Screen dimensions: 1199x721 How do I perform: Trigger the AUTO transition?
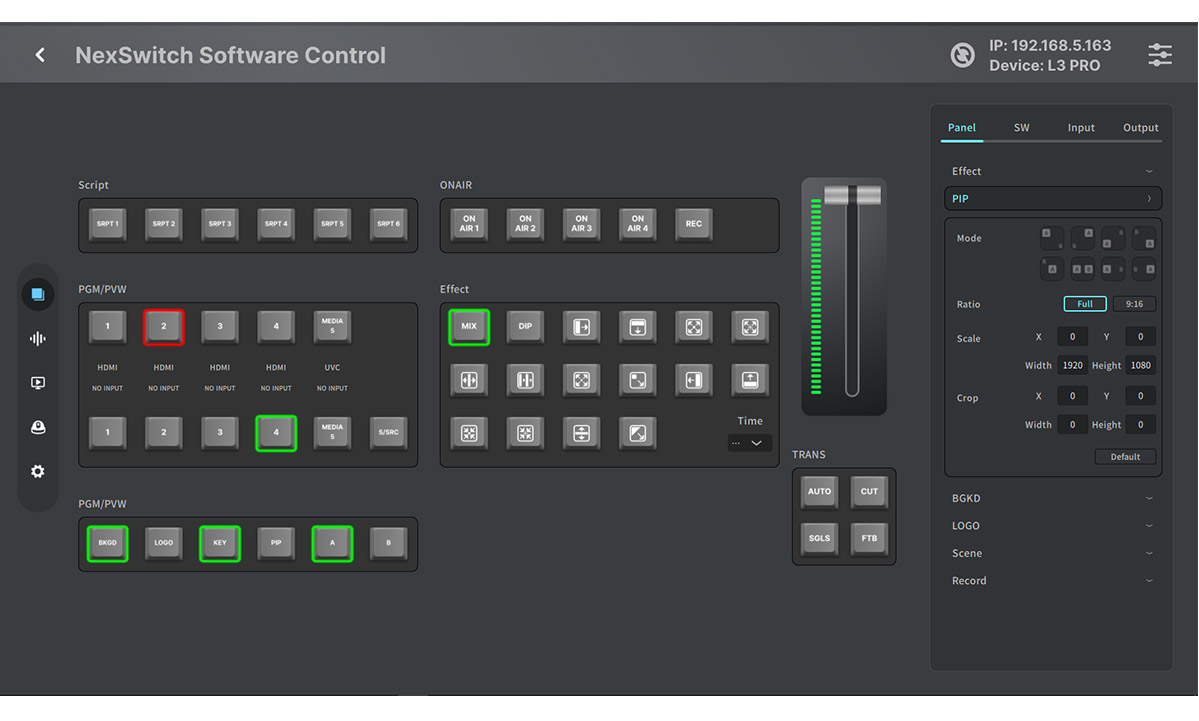(x=819, y=492)
